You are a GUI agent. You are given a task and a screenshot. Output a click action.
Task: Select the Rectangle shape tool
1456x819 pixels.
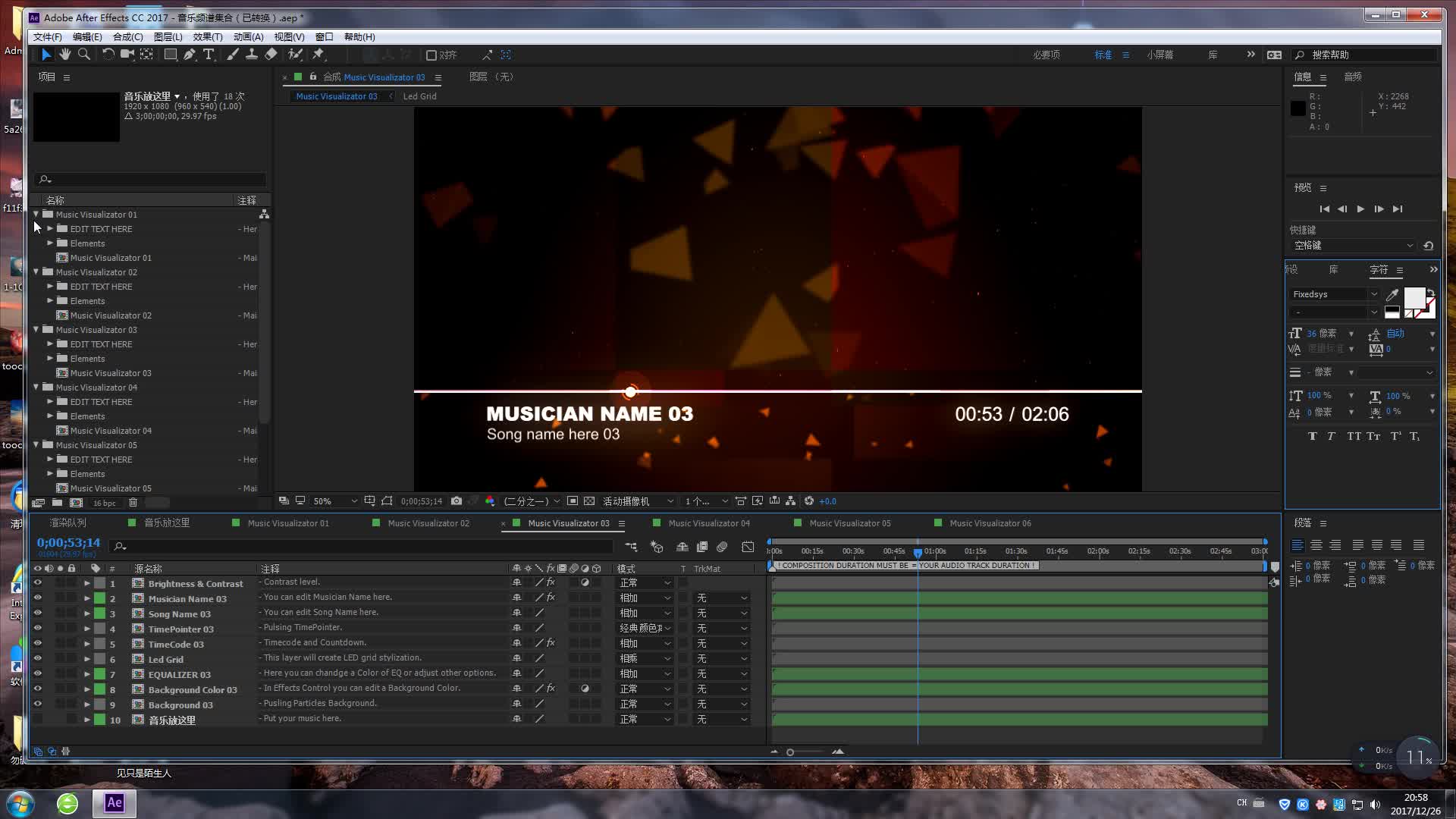point(171,55)
